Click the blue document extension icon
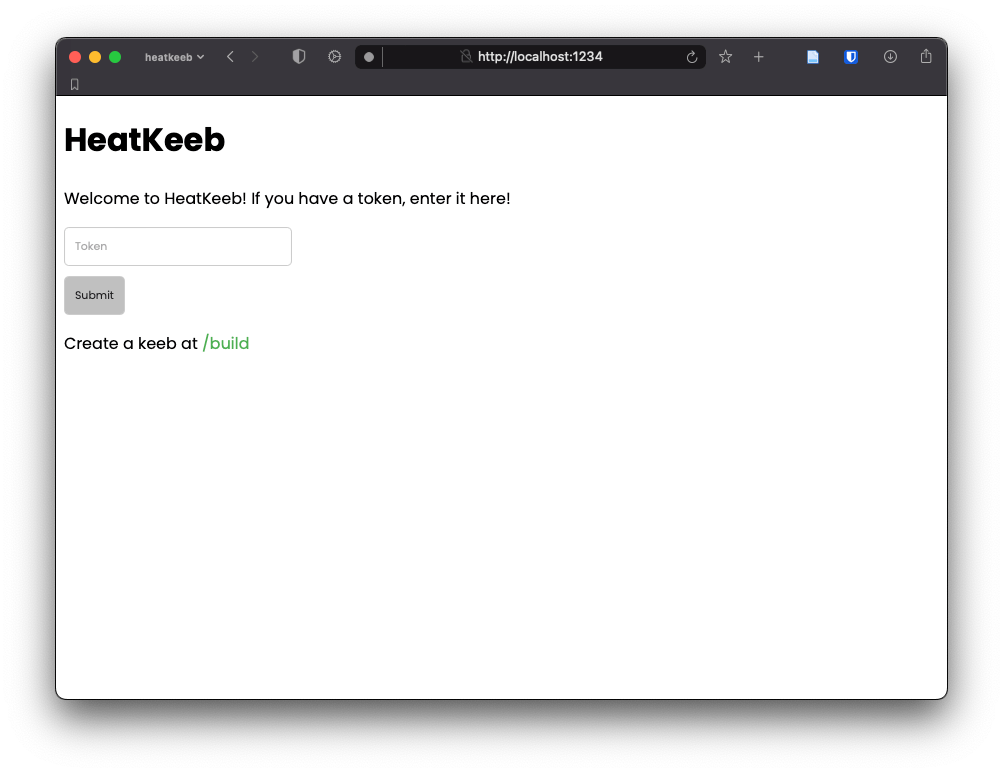The image size is (1003, 773). click(812, 57)
